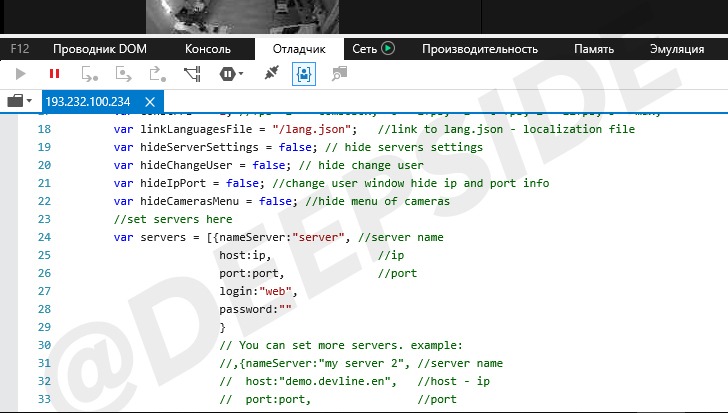
Task: Close the 193.232.100.234 file tab
Action: (x=151, y=102)
